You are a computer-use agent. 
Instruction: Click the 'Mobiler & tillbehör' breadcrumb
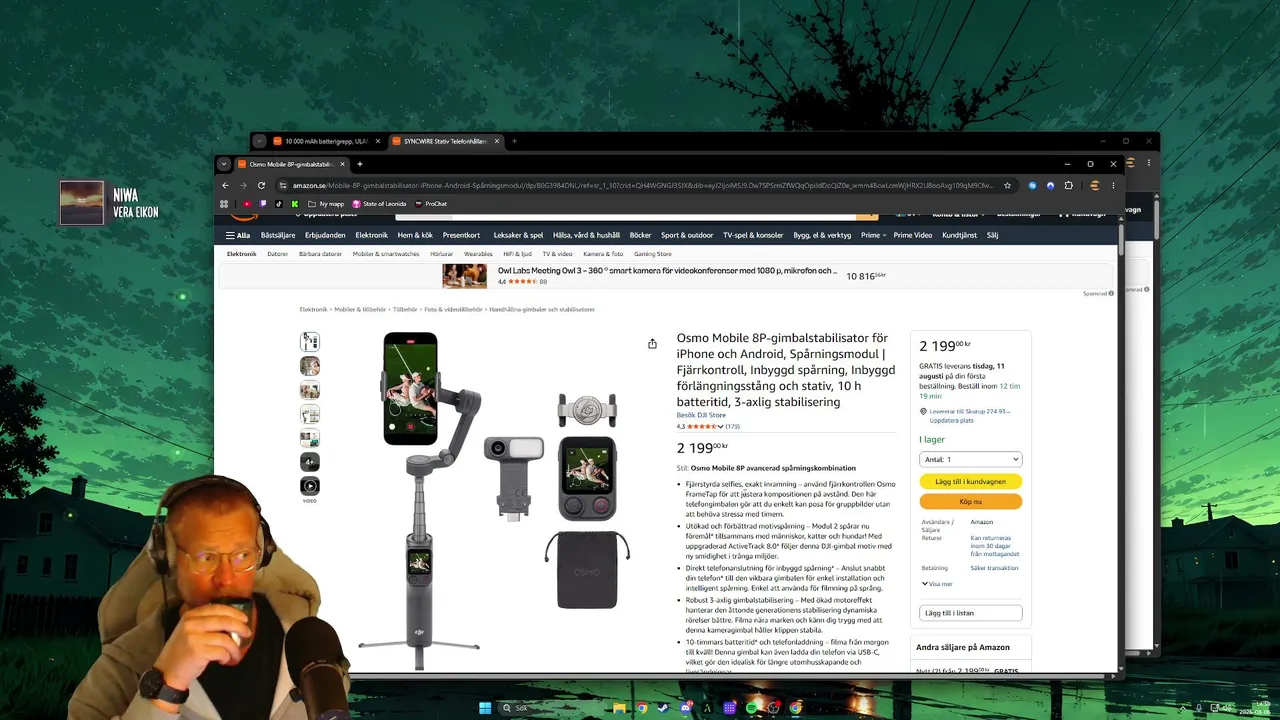coord(360,310)
